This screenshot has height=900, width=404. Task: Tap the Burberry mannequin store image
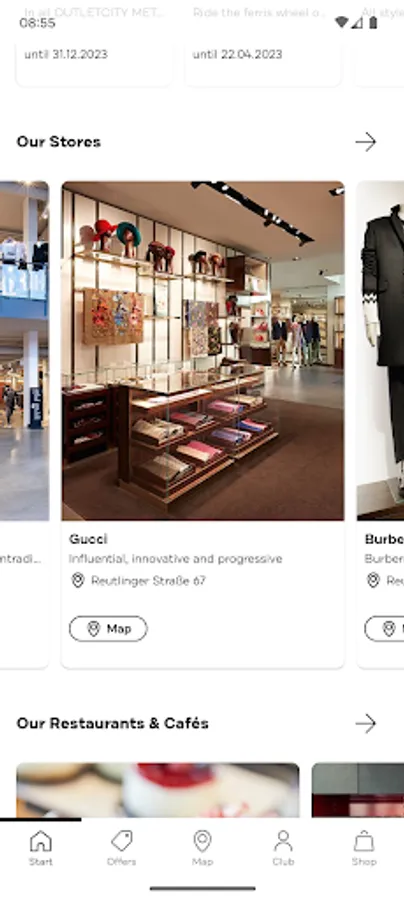tap(380, 351)
